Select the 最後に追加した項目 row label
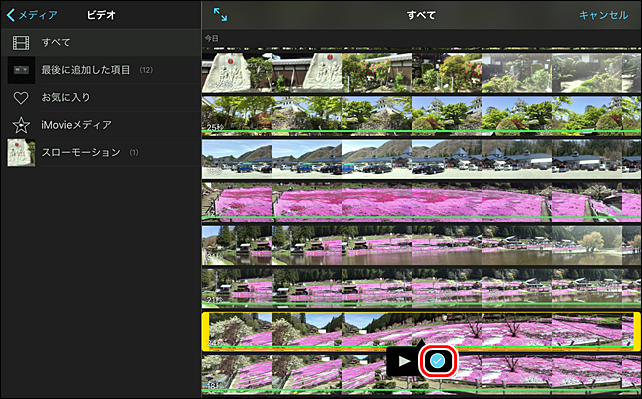This screenshot has height=399, width=642. pyautogui.click(x=86, y=70)
